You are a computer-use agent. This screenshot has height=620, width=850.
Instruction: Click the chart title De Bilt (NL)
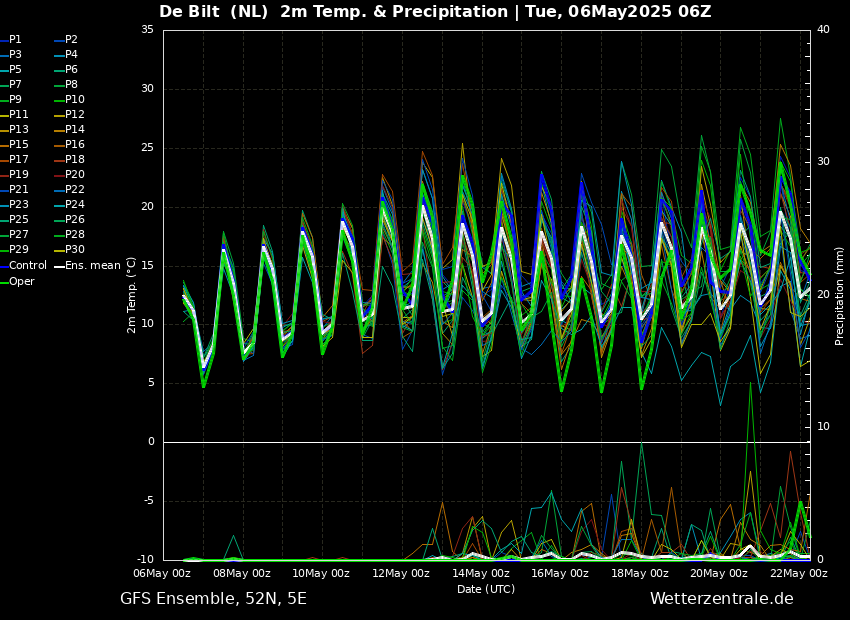215,12
